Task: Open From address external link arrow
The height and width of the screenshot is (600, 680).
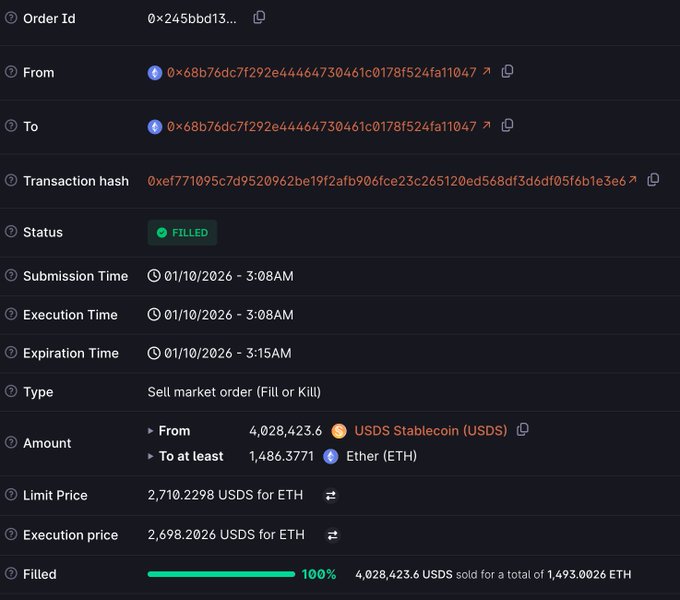Action: tap(487, 71)
